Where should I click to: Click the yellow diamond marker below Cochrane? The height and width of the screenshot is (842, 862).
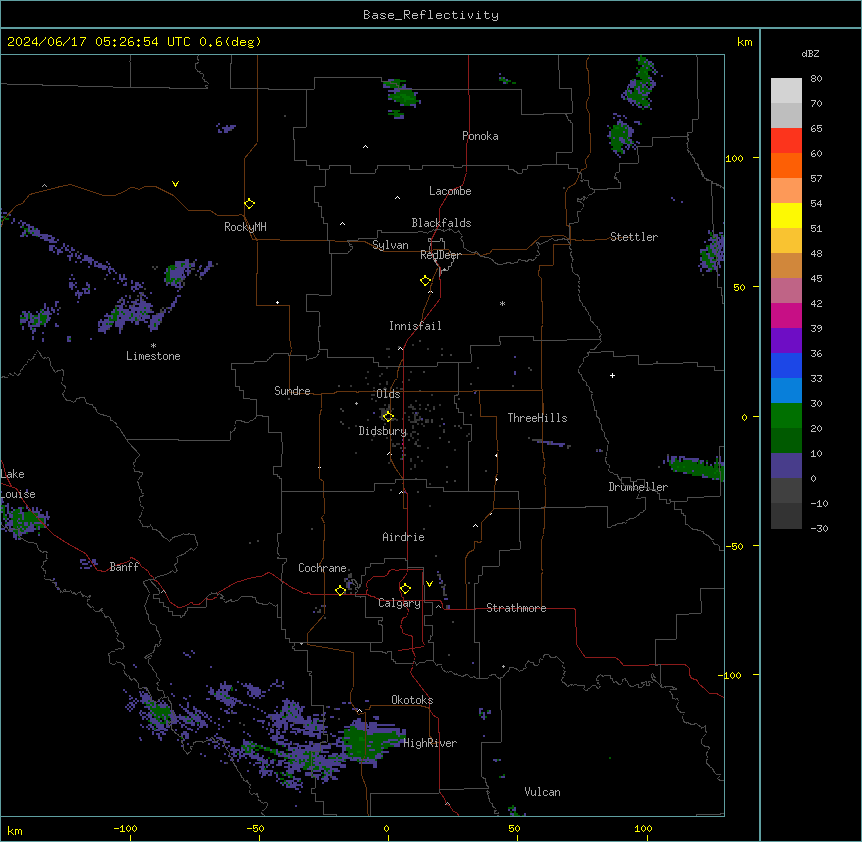click(x=340, y=590)
